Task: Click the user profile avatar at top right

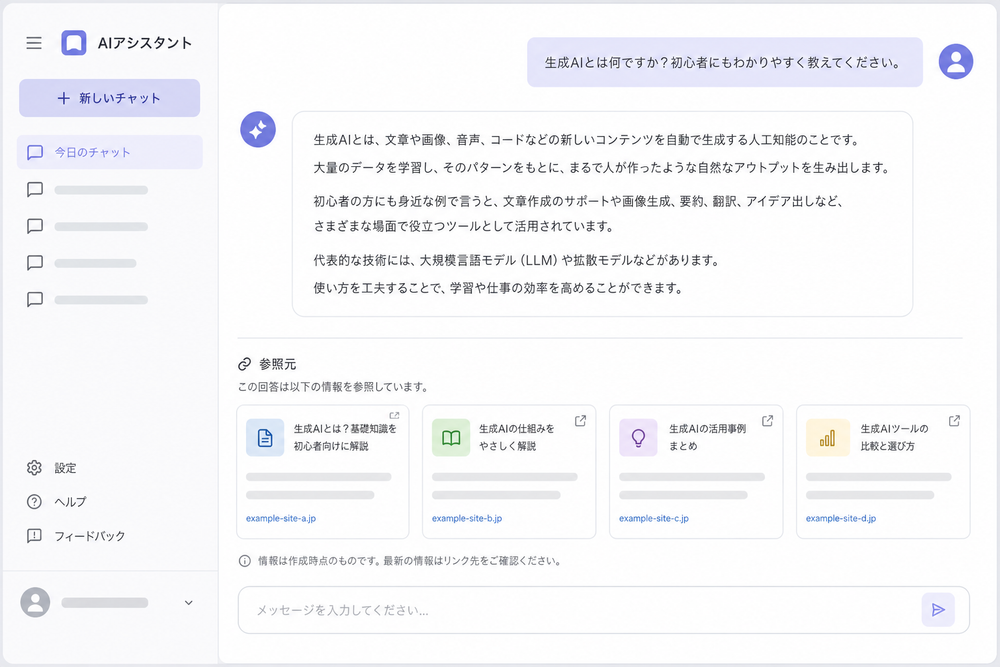Action: [x=955, y=61]
